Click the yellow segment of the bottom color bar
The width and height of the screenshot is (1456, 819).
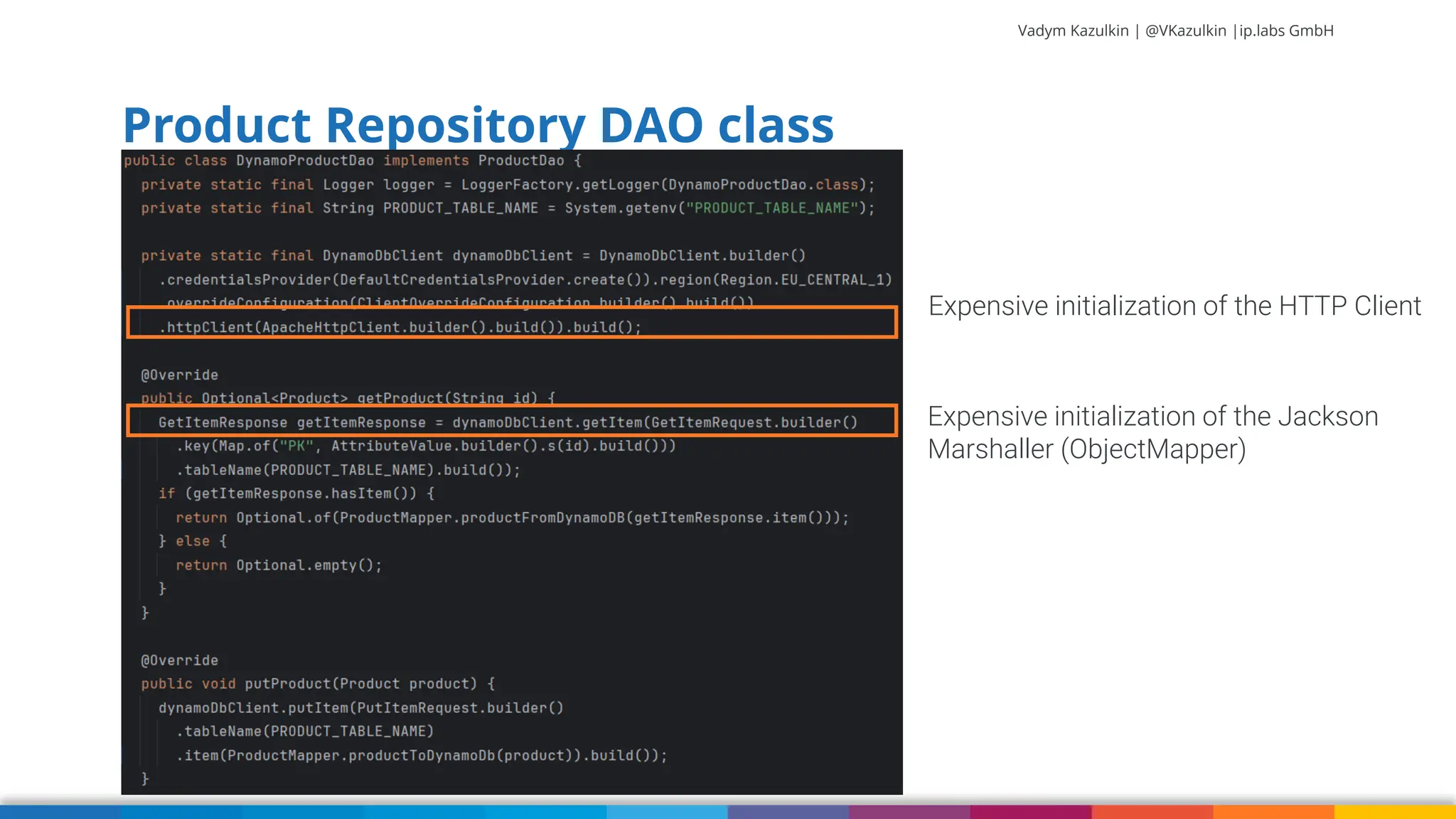[x=1393, y=812]
